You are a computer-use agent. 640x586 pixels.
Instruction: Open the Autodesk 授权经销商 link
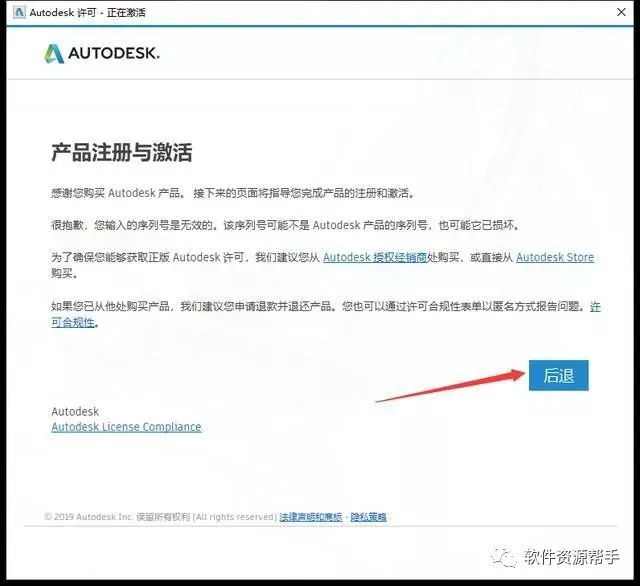375,257
